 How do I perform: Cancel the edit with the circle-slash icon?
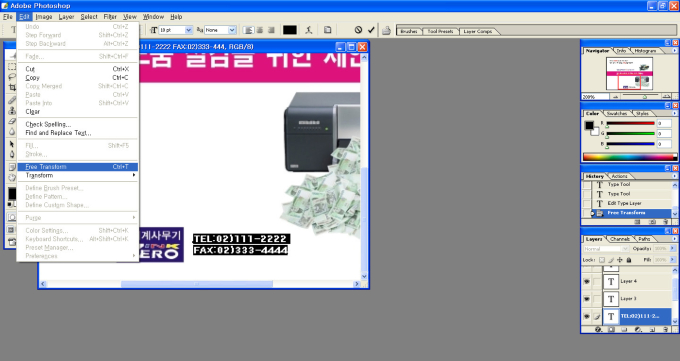coord(358,30)
